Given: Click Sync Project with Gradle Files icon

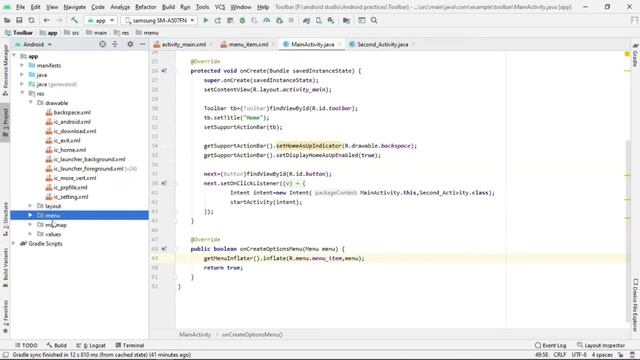Looking at the screenshot, I should pyautogui.click(x=306, y=20).
